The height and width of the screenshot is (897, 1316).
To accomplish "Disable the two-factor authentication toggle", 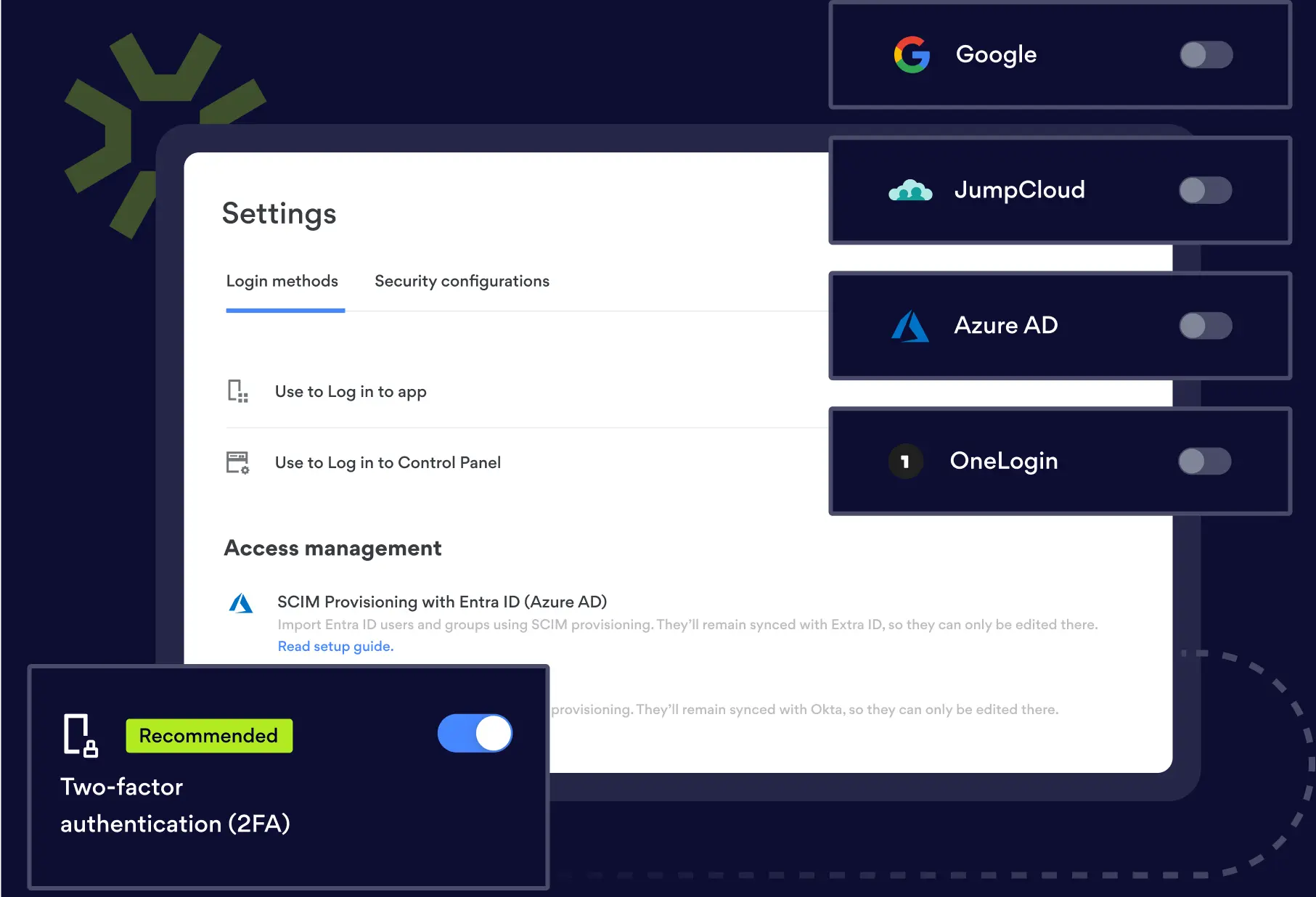I will [475, 733].
